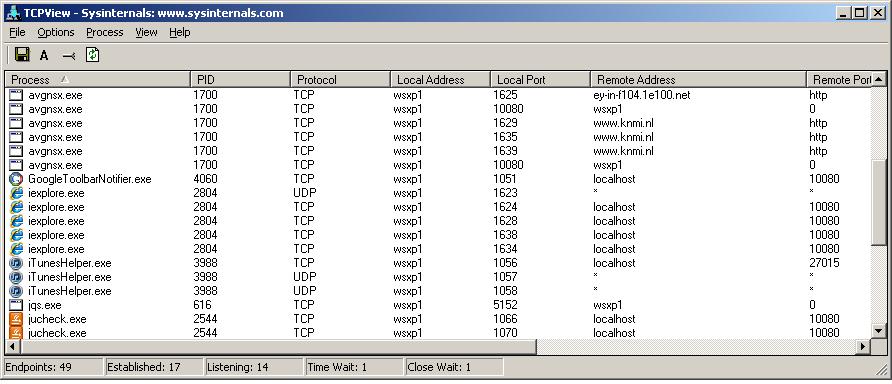892x384 pixels.
Task: Click the jqs.exe process icon
Action: point(16,305)
